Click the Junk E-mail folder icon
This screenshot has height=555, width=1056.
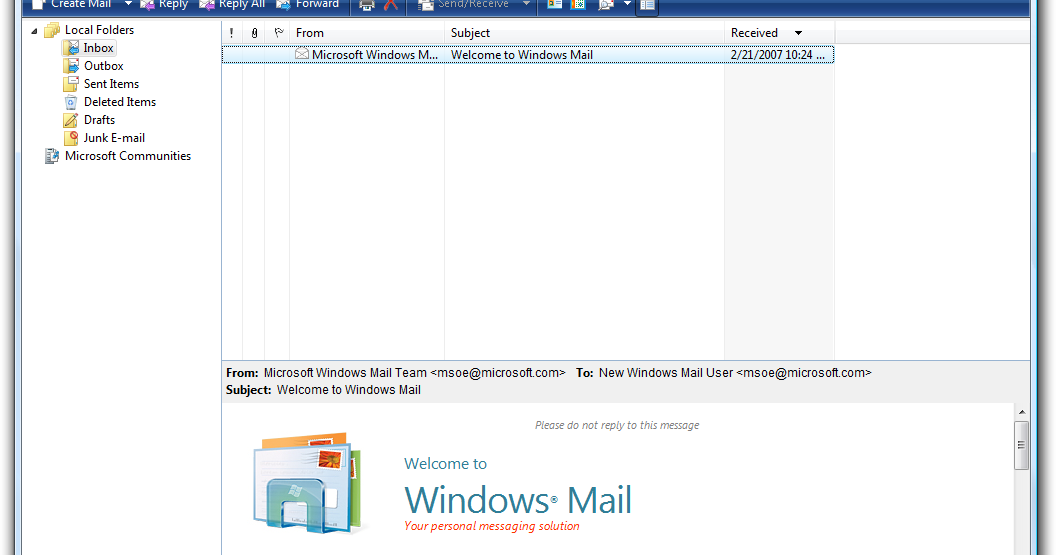pos(71,138)
